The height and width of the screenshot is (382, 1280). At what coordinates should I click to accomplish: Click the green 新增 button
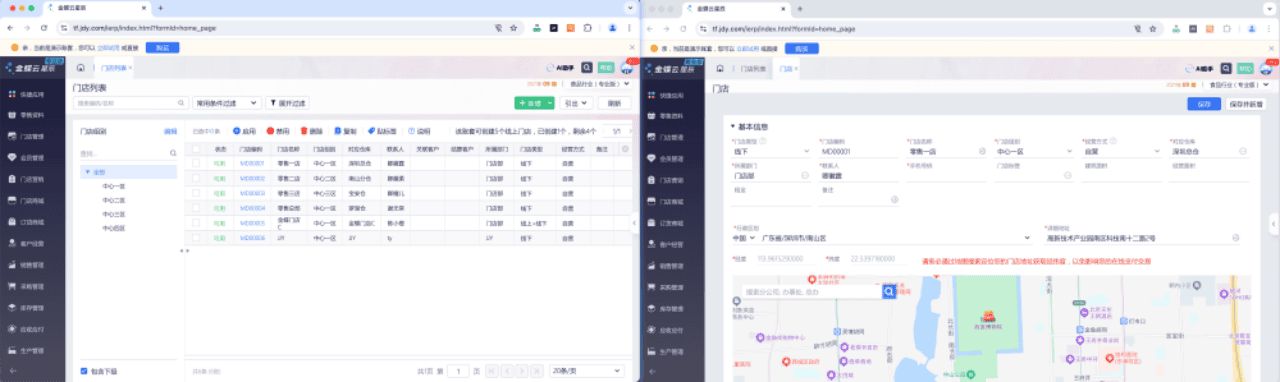tap(530, 103)
